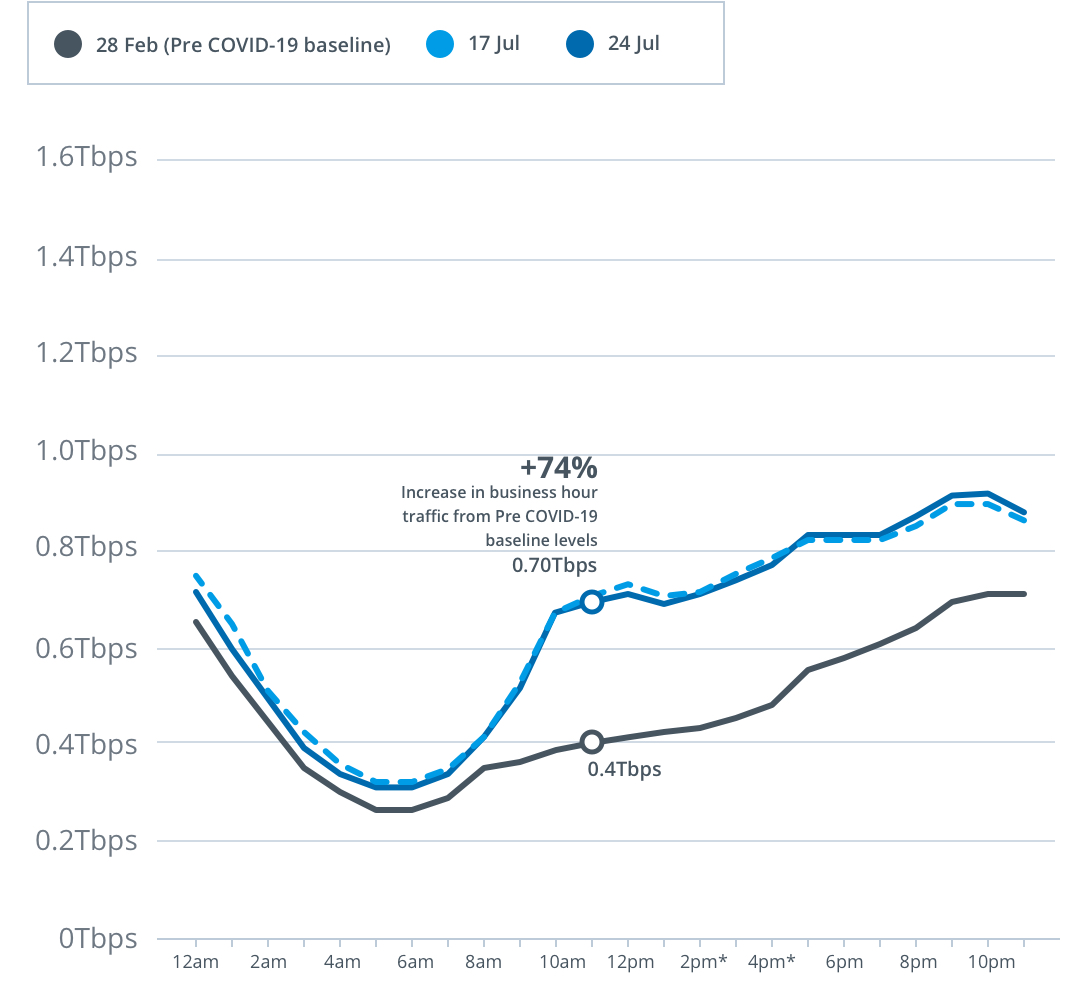Click the 1.0Tbps y-axis label
The height and width of the screenshot is (1002, 1092).
click(x=86, y=451)
